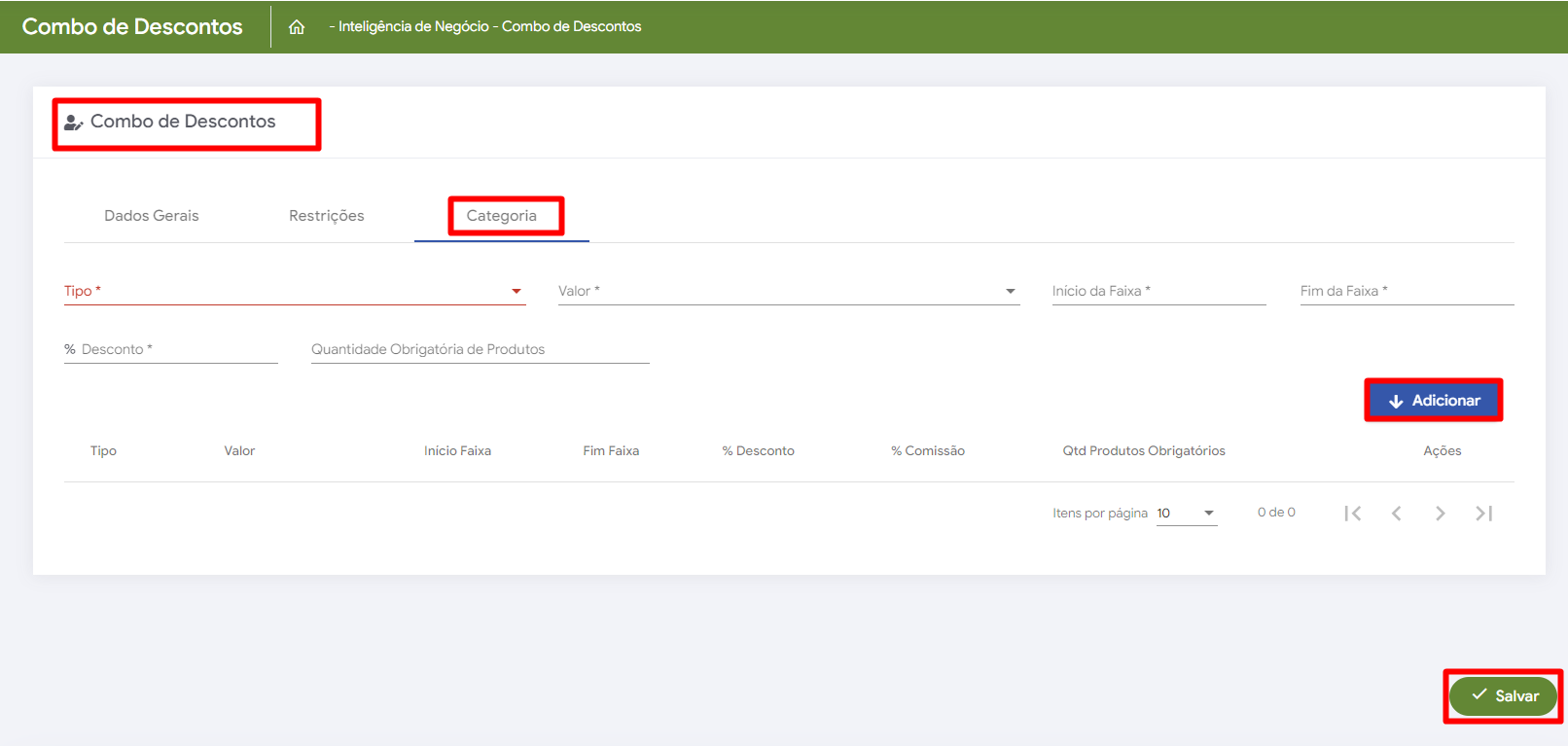Click the home icon in breadcrumb

point(297,27)
